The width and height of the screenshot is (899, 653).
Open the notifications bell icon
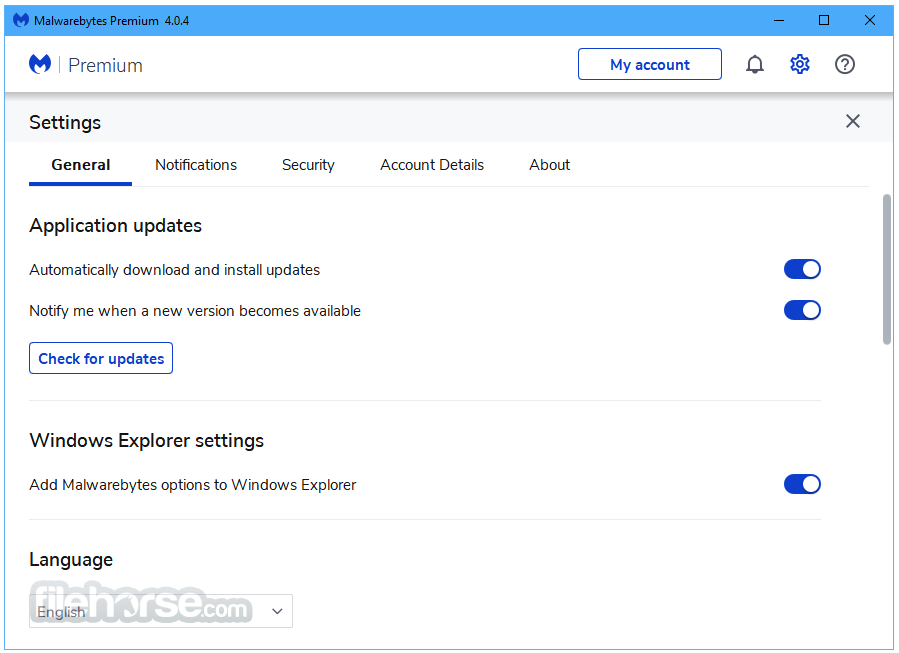coord(755,64)
